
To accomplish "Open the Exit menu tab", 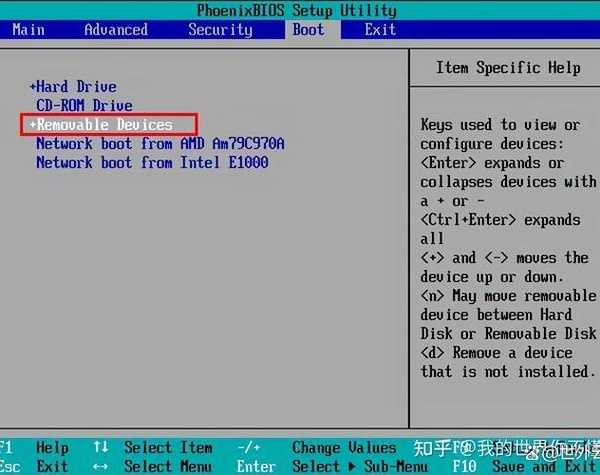I will click(x=380, y=29).
